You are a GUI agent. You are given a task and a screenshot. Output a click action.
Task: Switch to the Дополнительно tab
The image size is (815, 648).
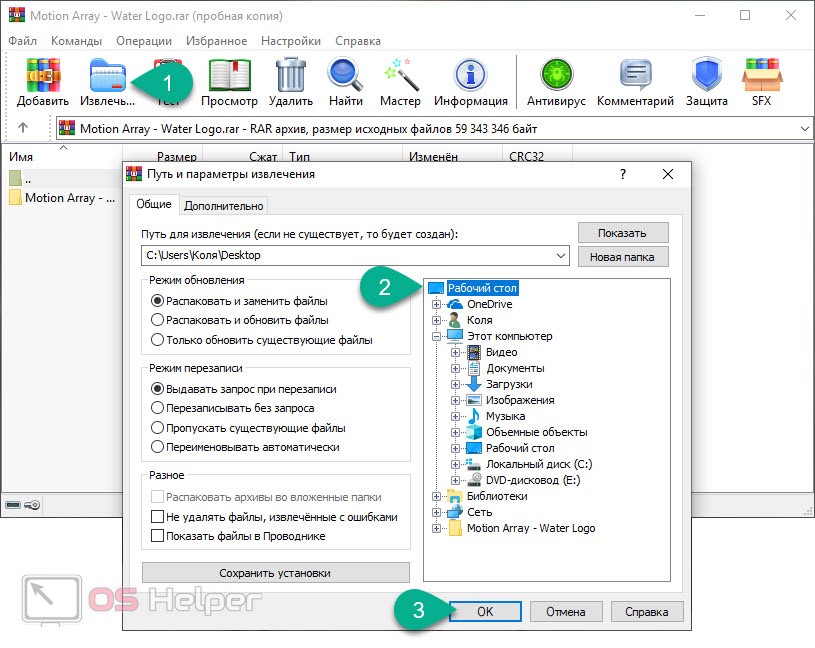click(x=224, y=205)
